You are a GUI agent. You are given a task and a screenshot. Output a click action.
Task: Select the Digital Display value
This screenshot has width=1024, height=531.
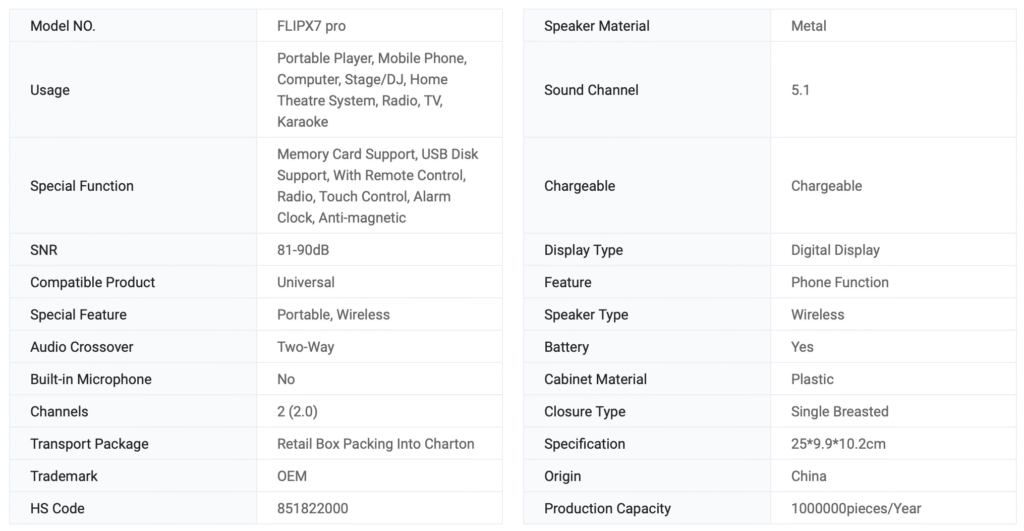[x=835, y=250]
